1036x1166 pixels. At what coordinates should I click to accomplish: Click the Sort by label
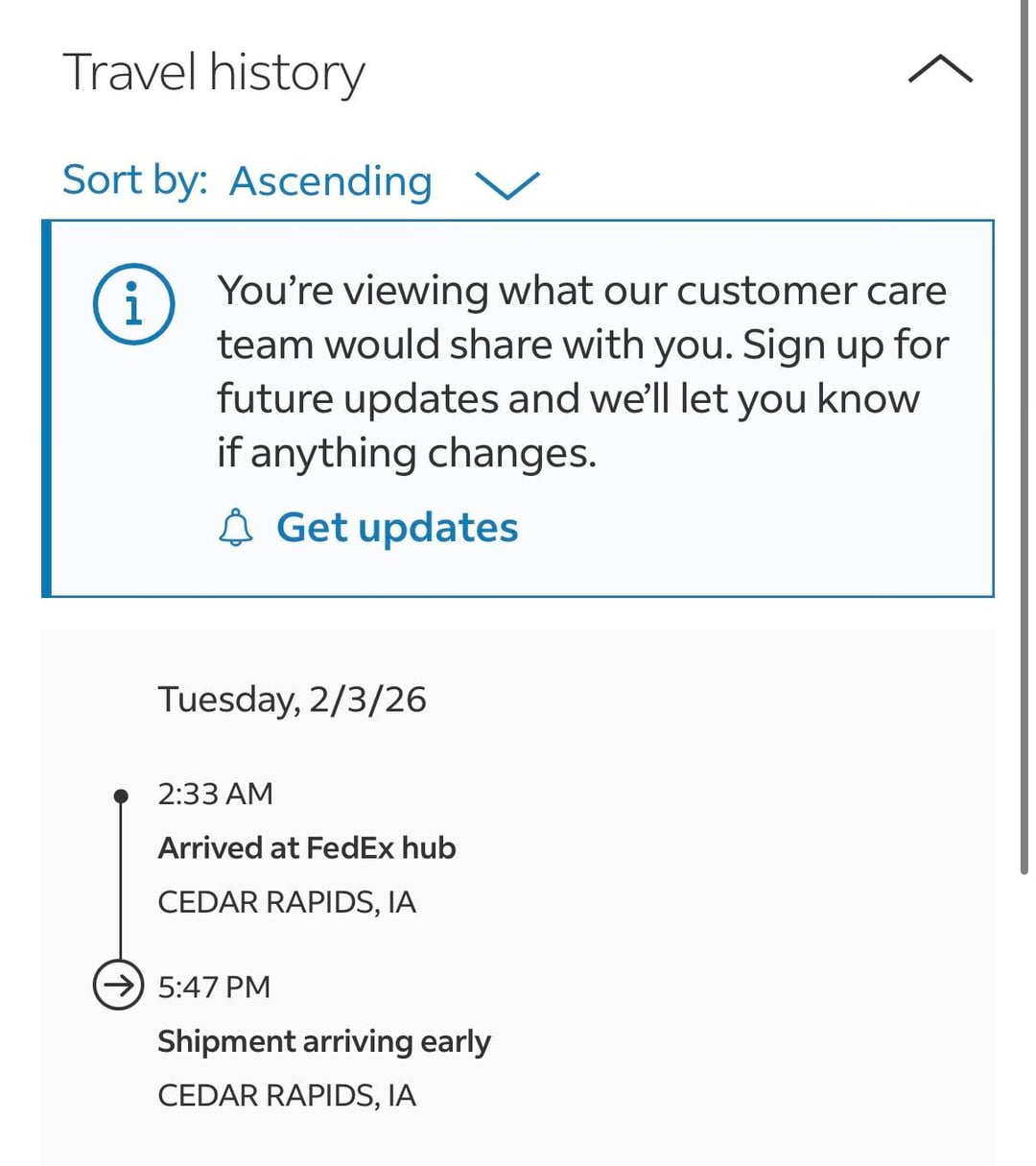135,180
